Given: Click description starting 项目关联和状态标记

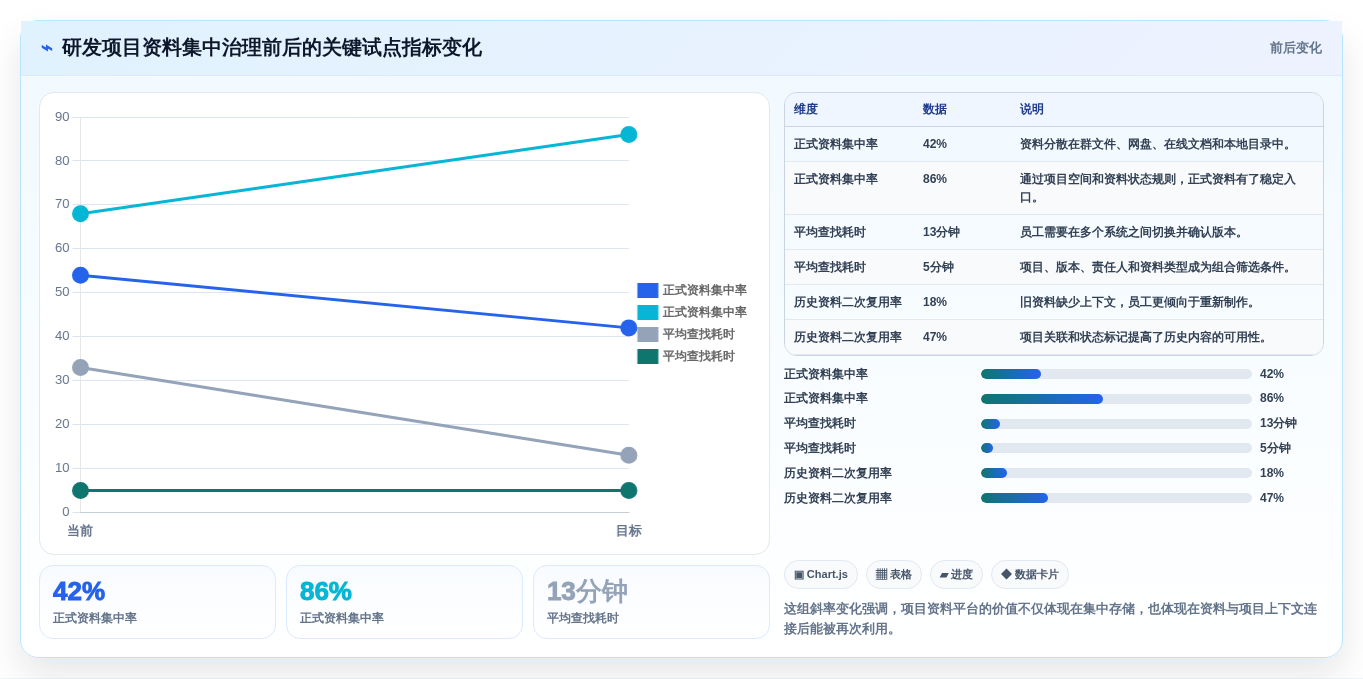Looking at the screenshot, I should tap(1145, 337).
